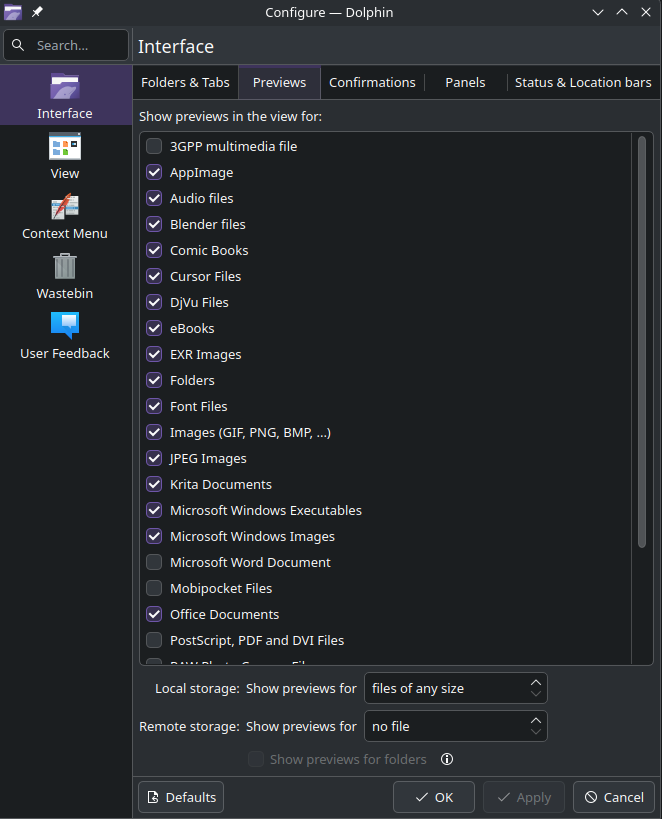
Task: Enable 3GPP multimedia file previews
Action: tap(154, 146)
